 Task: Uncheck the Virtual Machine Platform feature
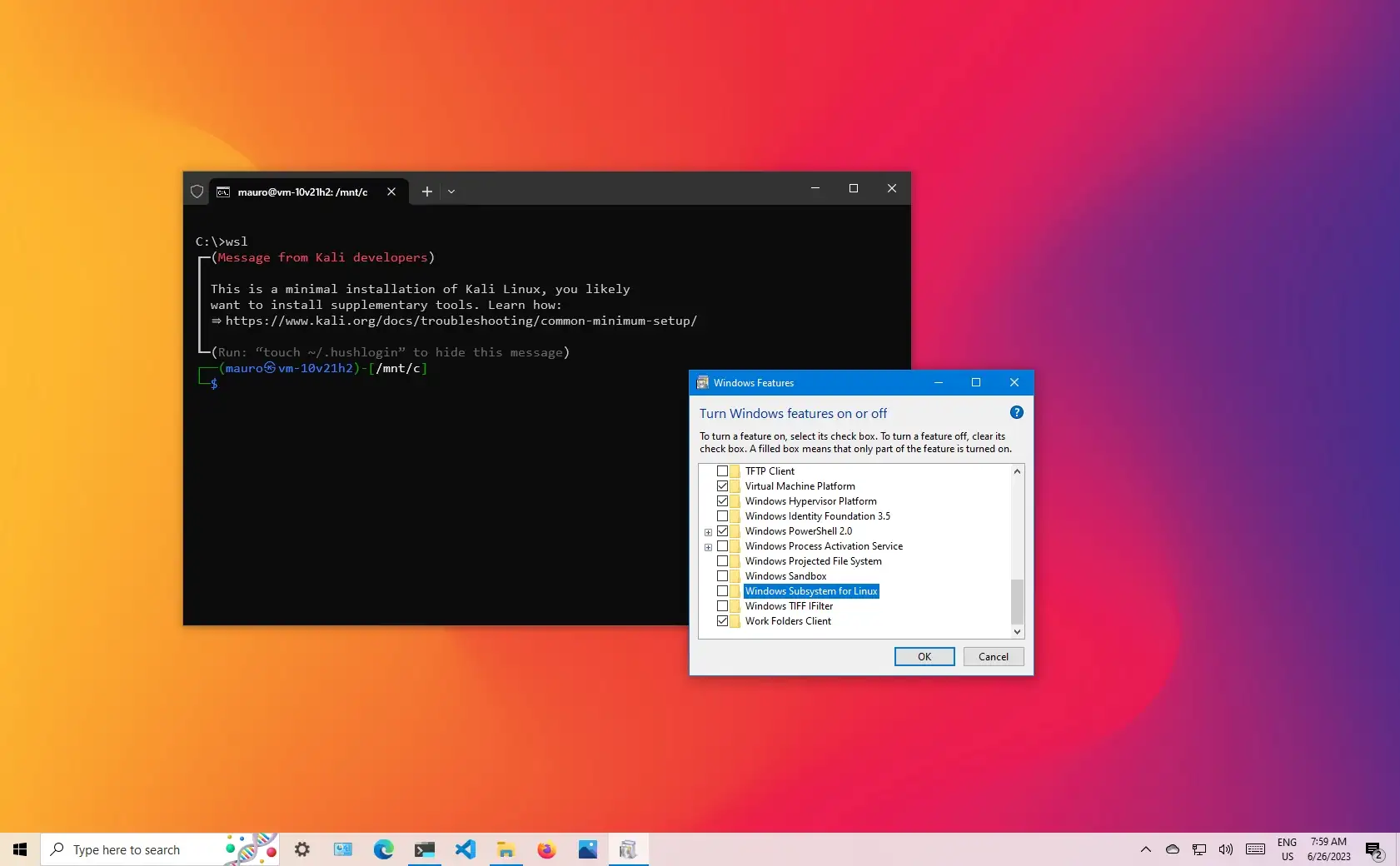[722, 485]
